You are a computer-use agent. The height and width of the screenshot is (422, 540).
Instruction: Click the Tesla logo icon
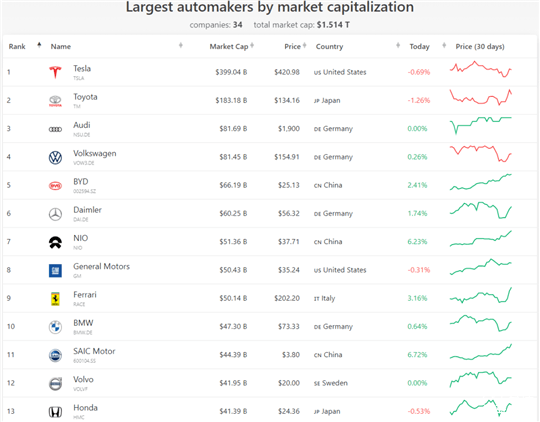55,72
